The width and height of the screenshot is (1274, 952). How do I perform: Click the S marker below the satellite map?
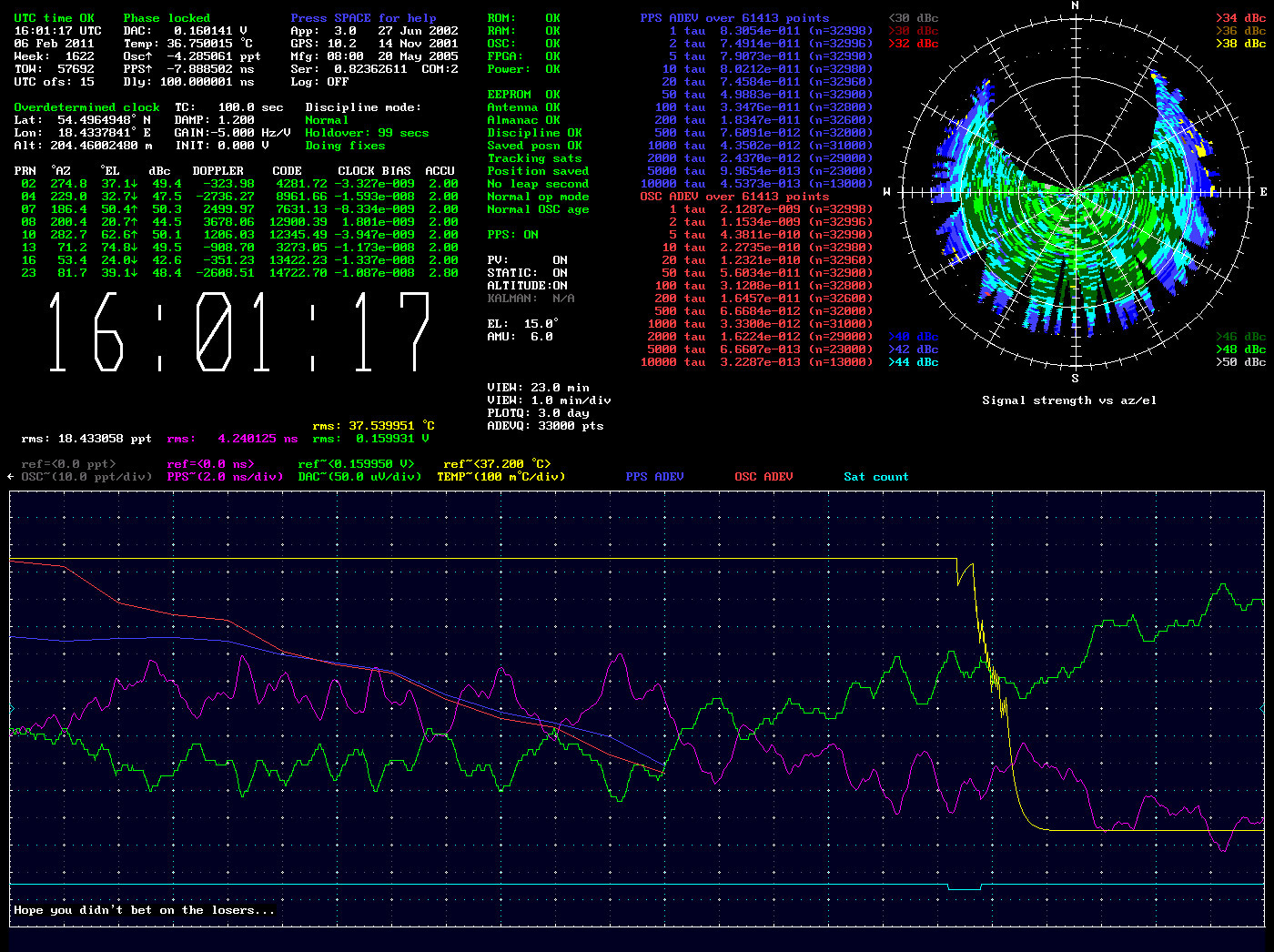tap(1075, 379)
